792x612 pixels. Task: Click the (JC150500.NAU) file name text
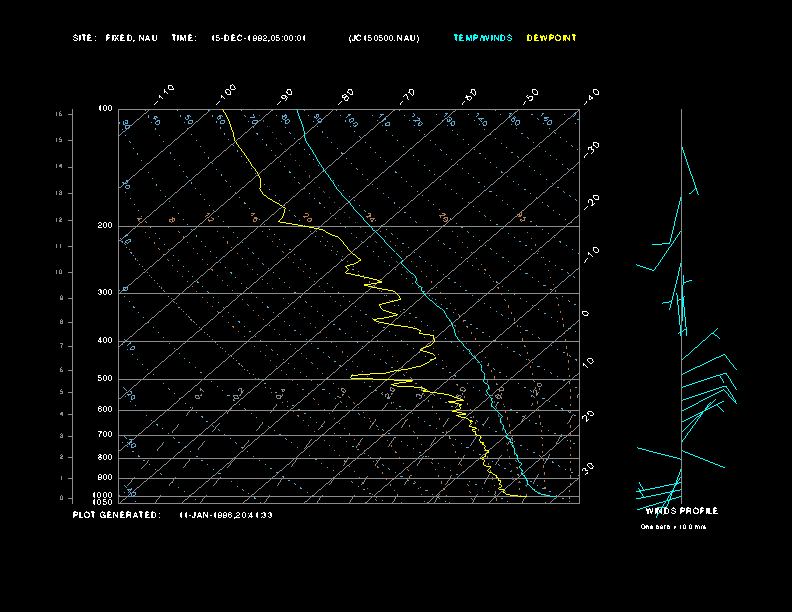coord(384,38)
